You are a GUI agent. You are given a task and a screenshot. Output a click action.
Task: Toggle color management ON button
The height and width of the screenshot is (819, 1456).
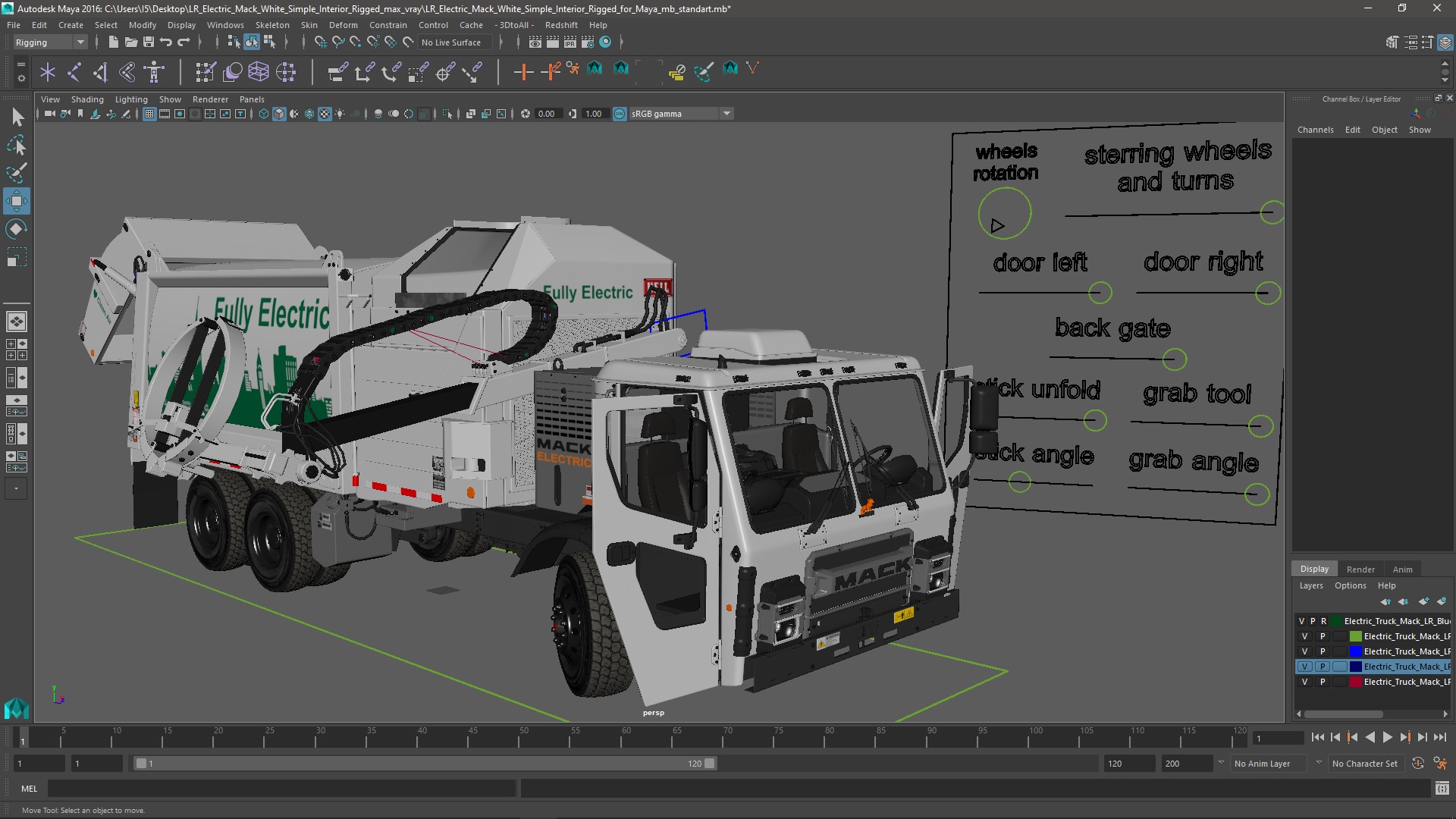[620, 114]
